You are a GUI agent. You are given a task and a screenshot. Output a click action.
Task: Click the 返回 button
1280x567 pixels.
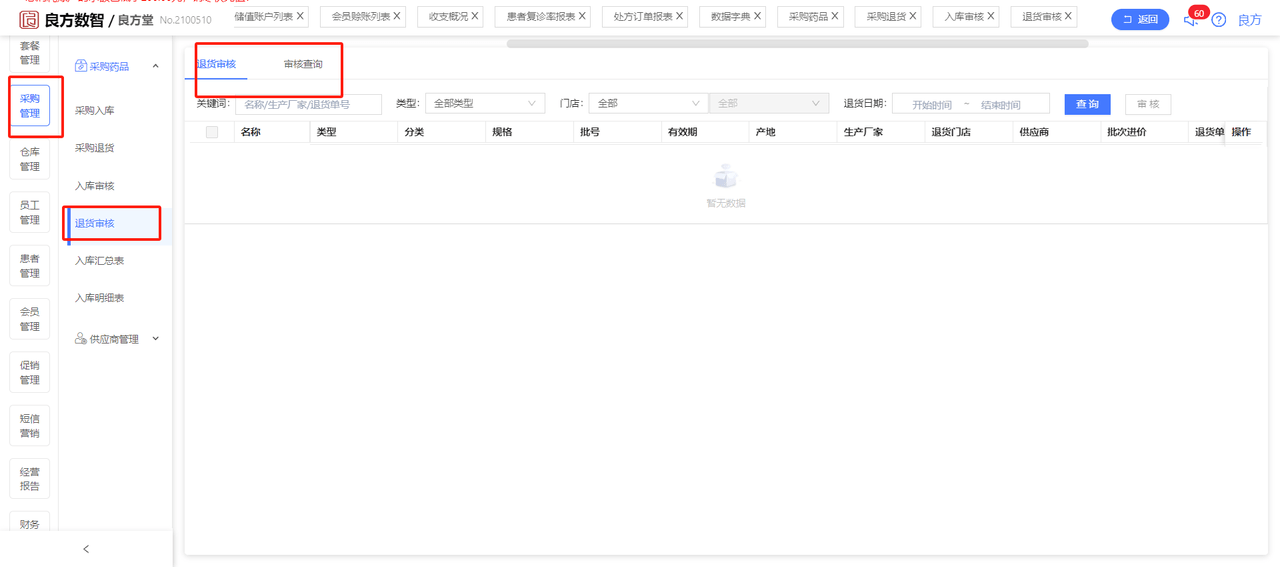point(1140,19)
